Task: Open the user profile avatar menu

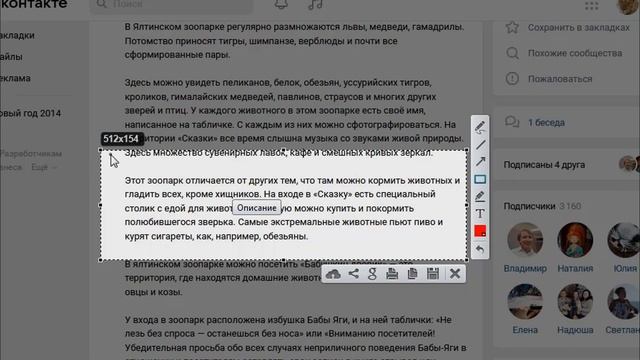Action: coord(628,6)
